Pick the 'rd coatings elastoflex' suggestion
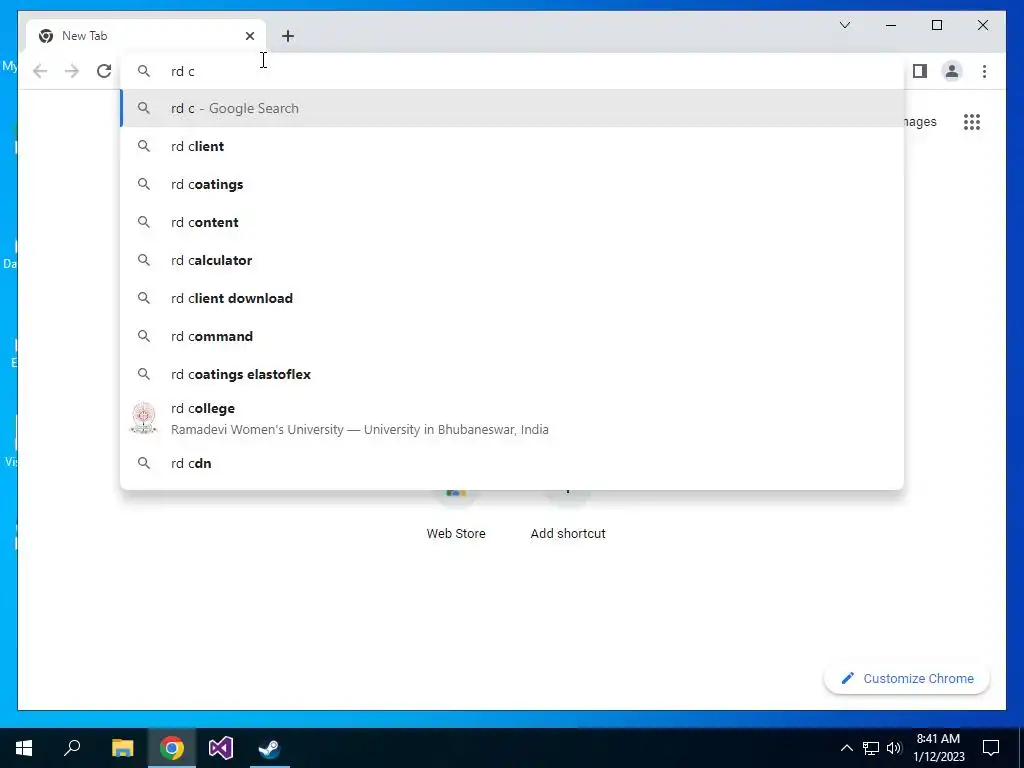The image size is (1024, 768). (x=512, y=374)
